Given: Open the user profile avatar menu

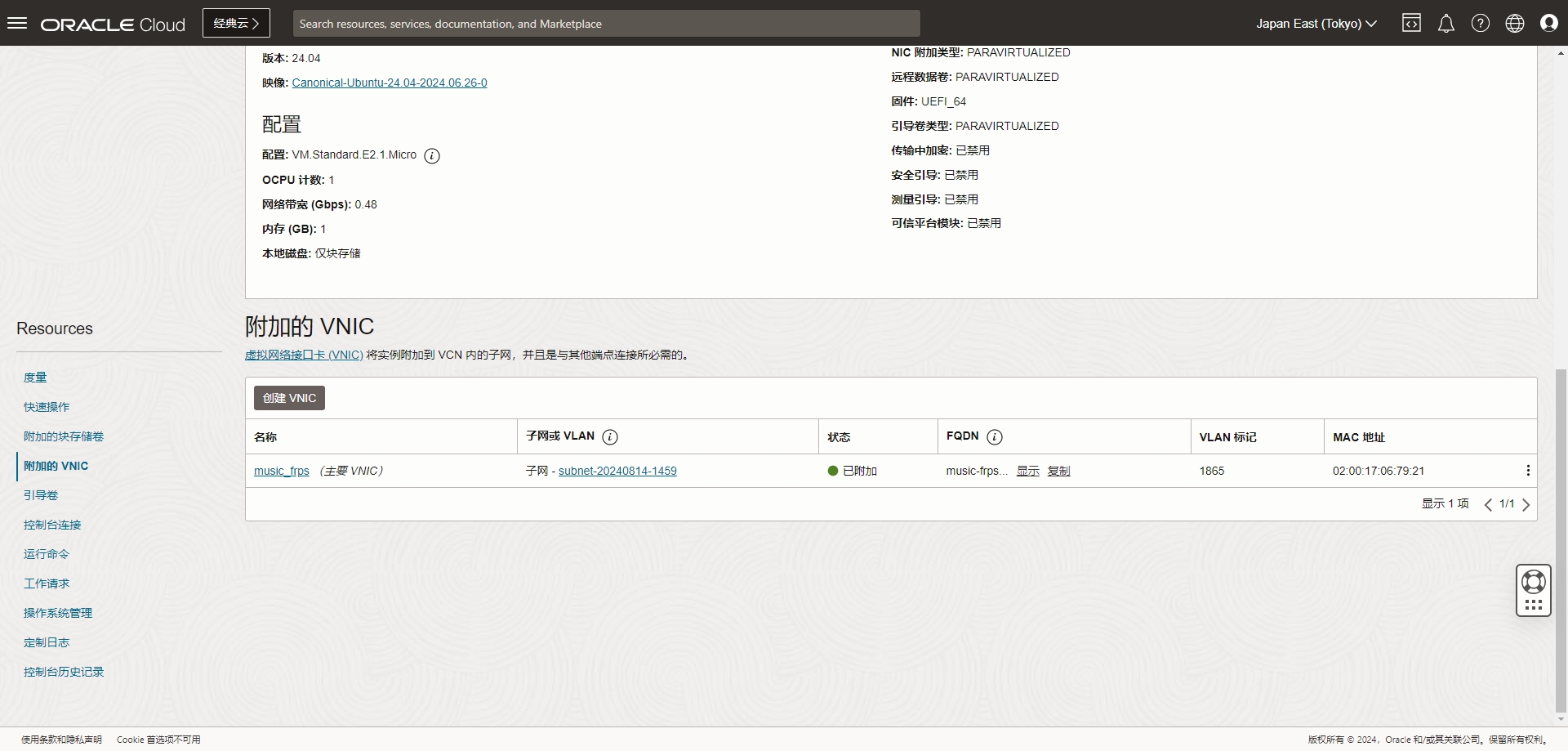Looking at the screenshot, I should [x=1548, y=23].
